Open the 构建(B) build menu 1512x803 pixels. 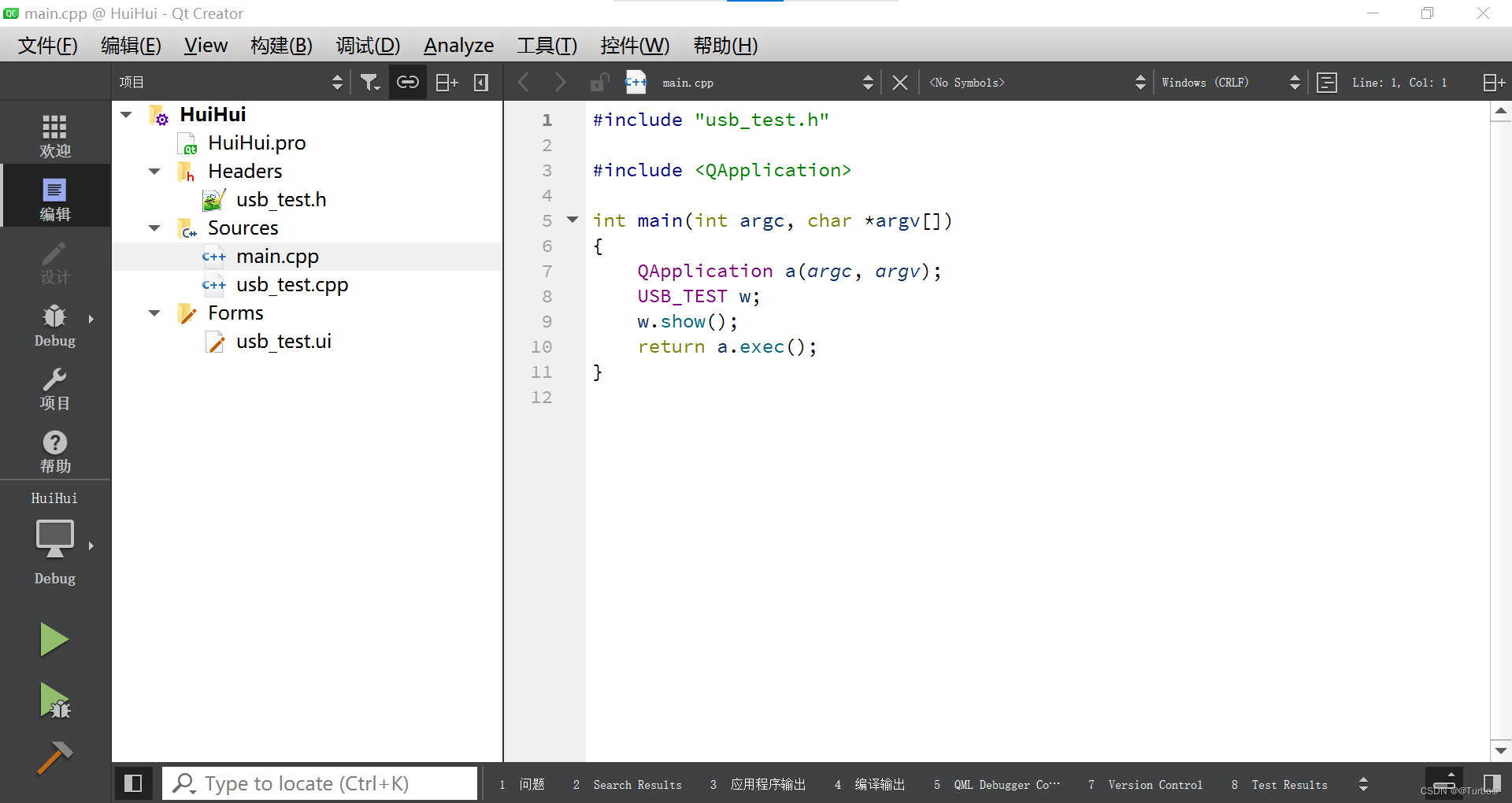(281, 46)
